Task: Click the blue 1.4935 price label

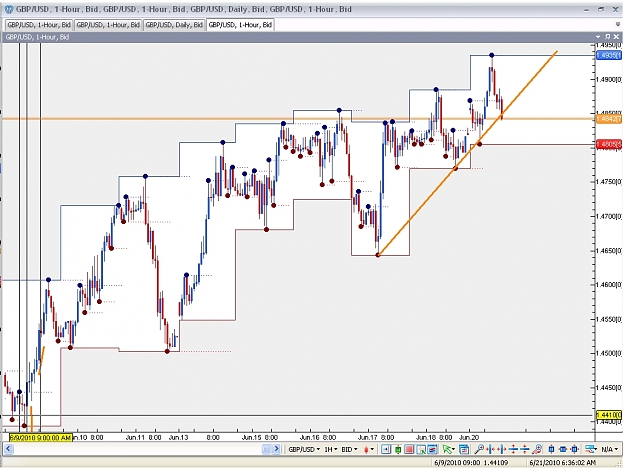Action: tap(608, 55)
